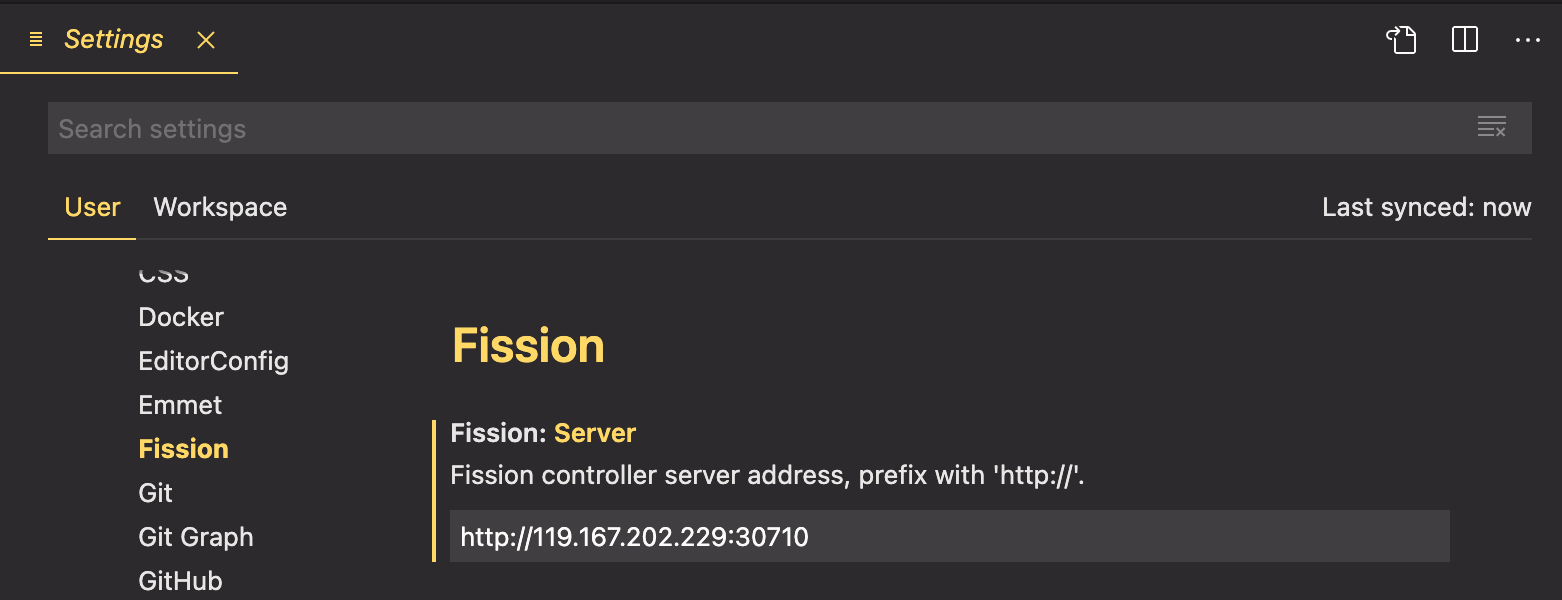Switch to the Workspace settings tab
Viewport: 1562px width, 600px height.
pos(220,207)
